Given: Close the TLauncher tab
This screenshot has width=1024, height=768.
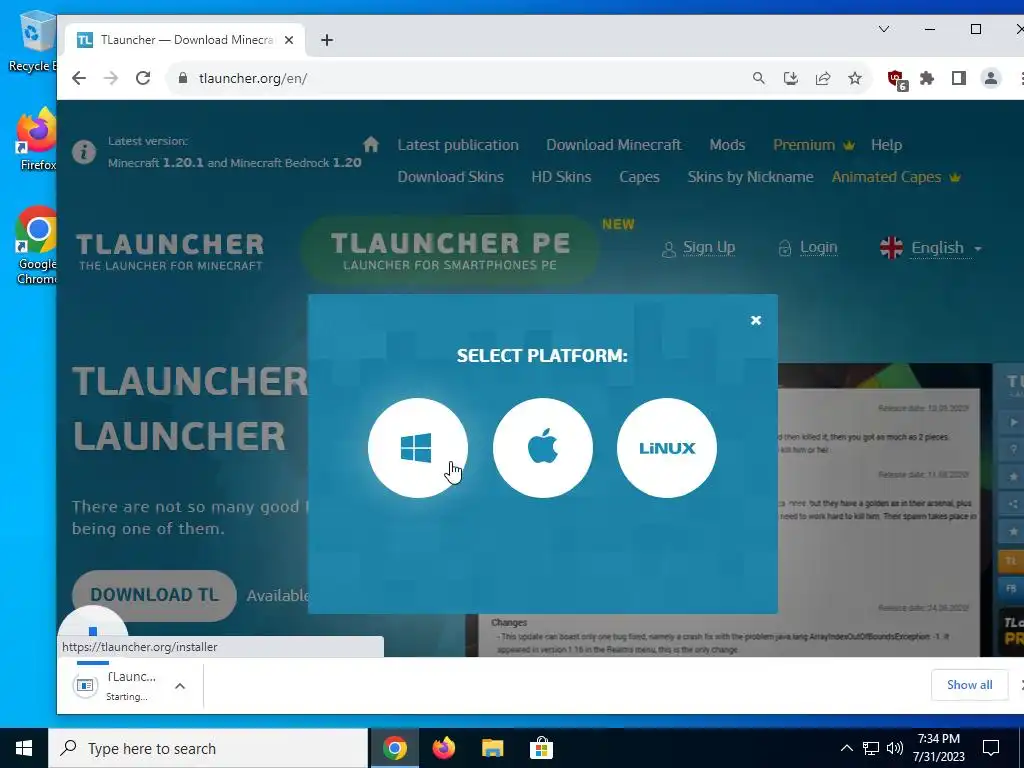Looking at the screenshot, I should click(289, 40).
